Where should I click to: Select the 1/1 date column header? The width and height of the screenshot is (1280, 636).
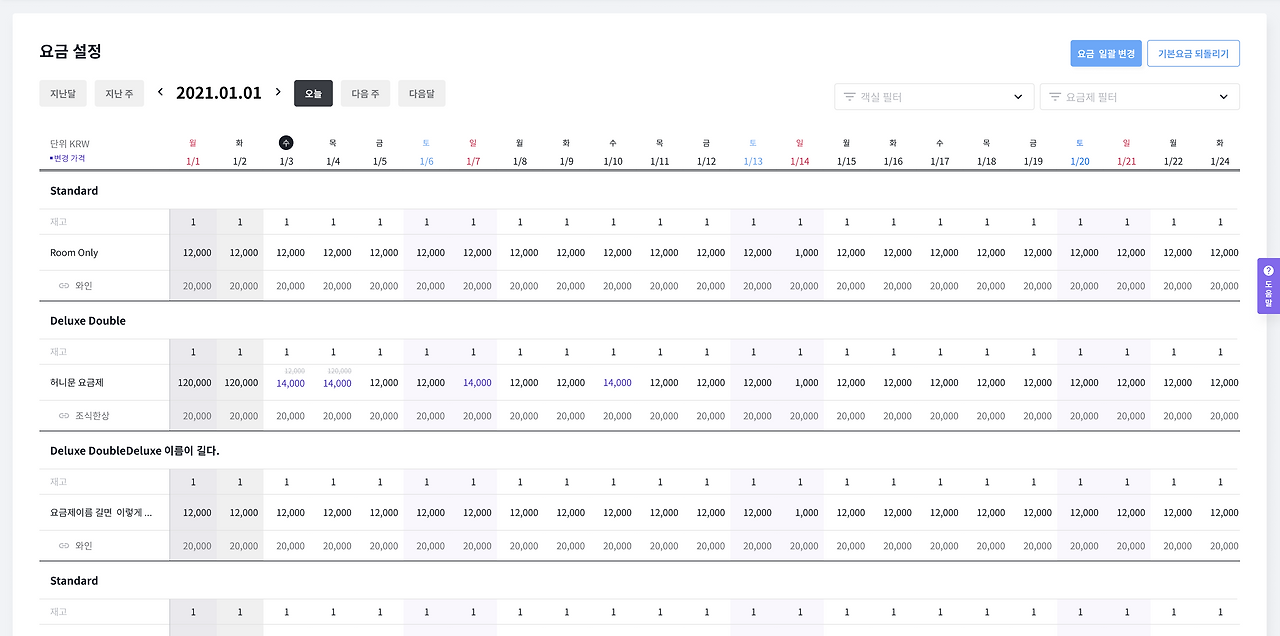[193, 161]
